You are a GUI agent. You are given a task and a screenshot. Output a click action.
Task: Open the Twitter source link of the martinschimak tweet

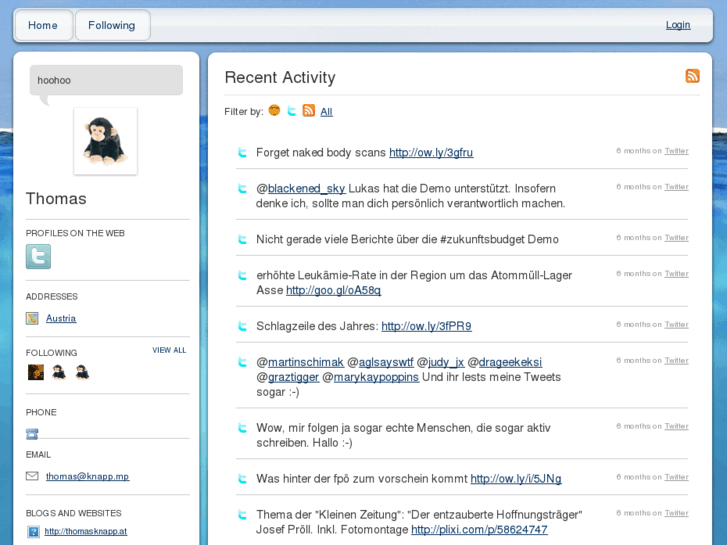(x=676, y=360)
